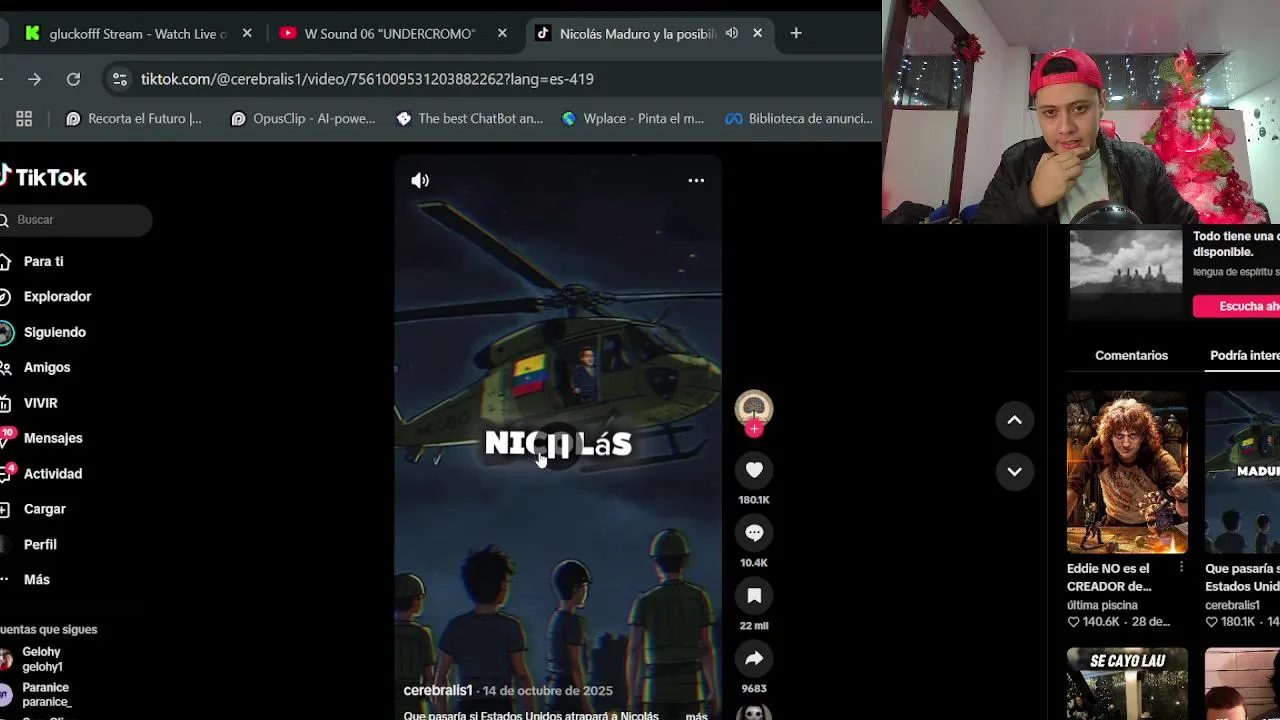Go forward in browser history

[35, 79]
